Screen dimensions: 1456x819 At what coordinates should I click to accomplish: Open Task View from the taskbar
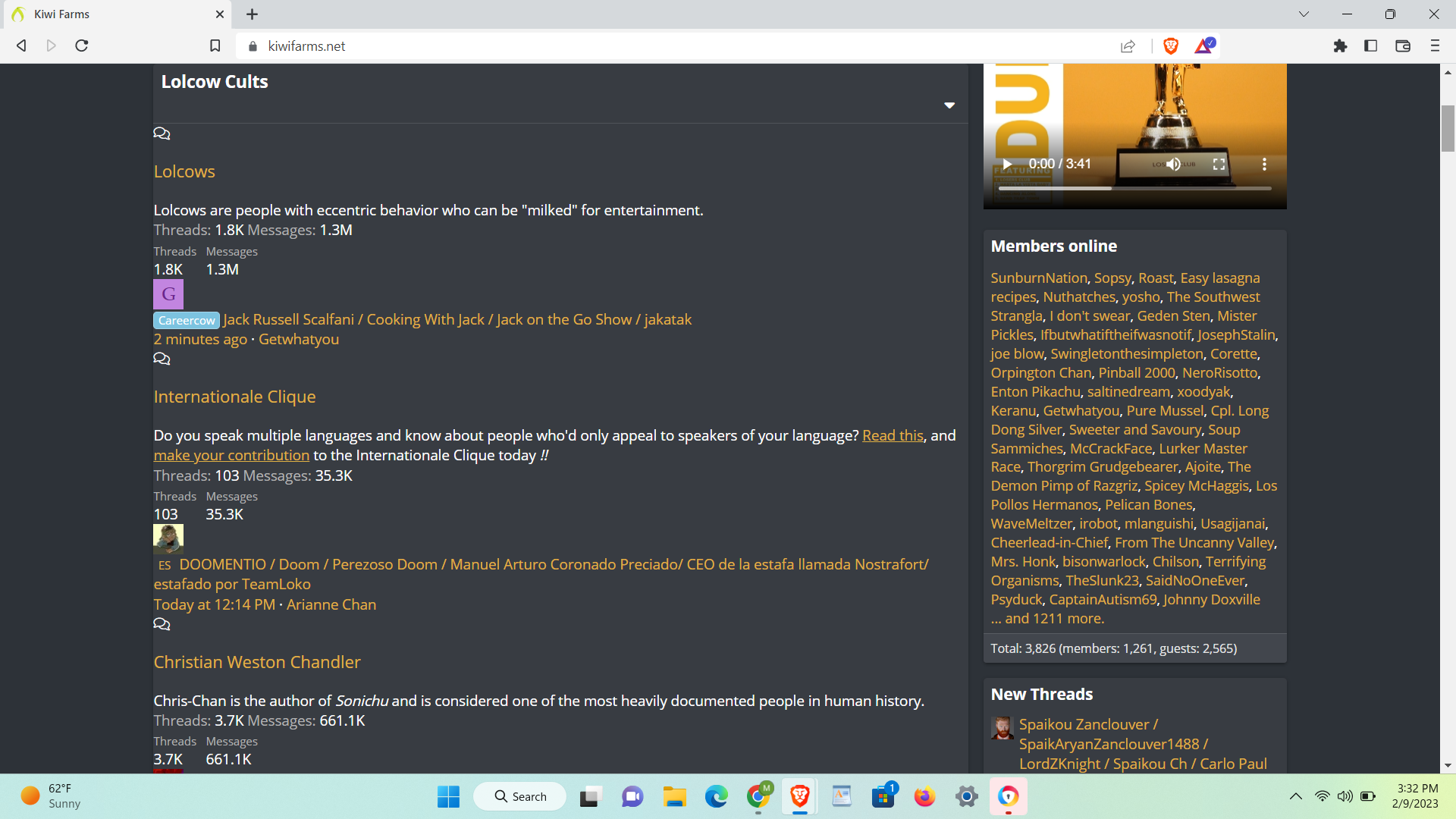591,796
